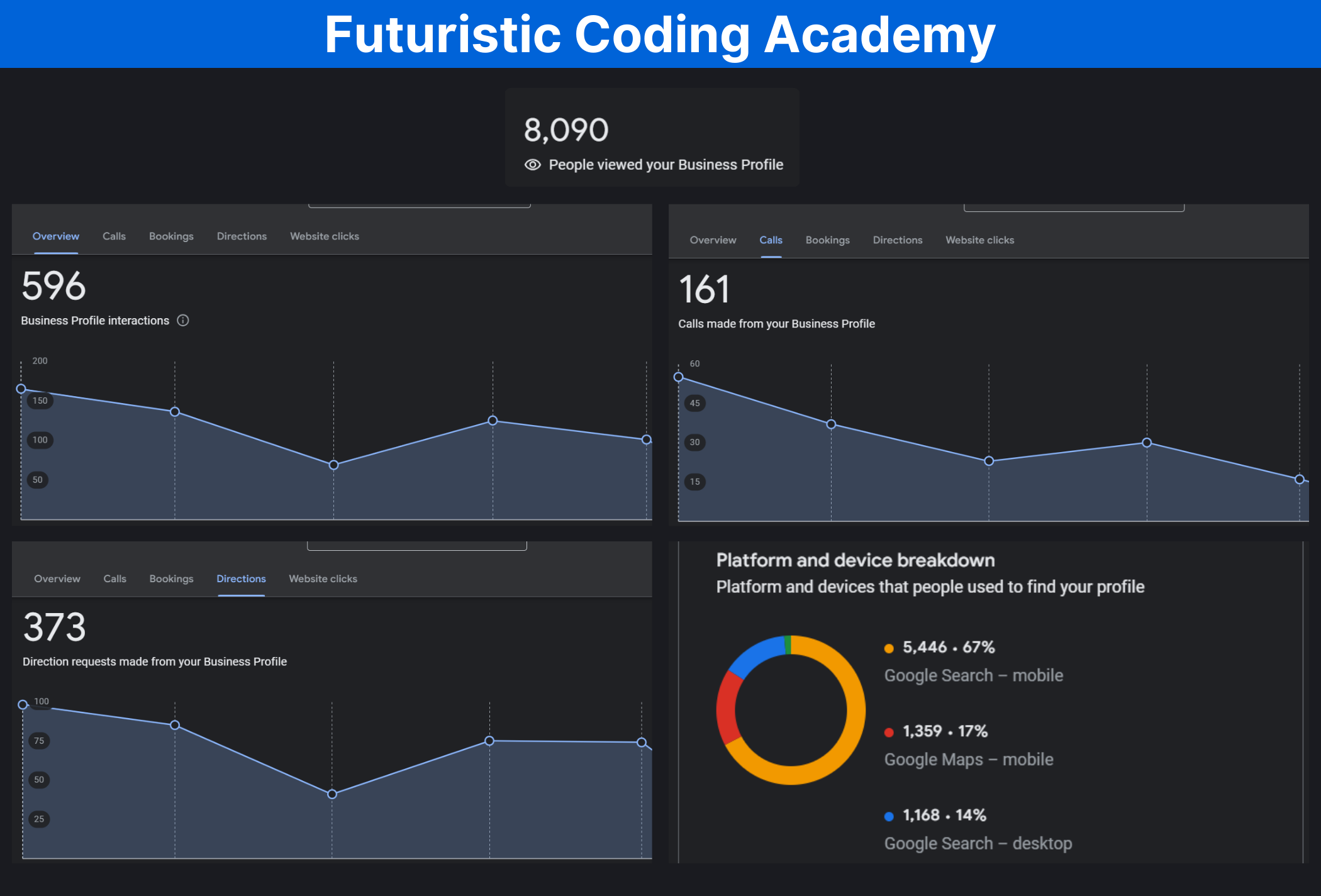Click the red Google Maps mobile legend dot

point(889,732)
